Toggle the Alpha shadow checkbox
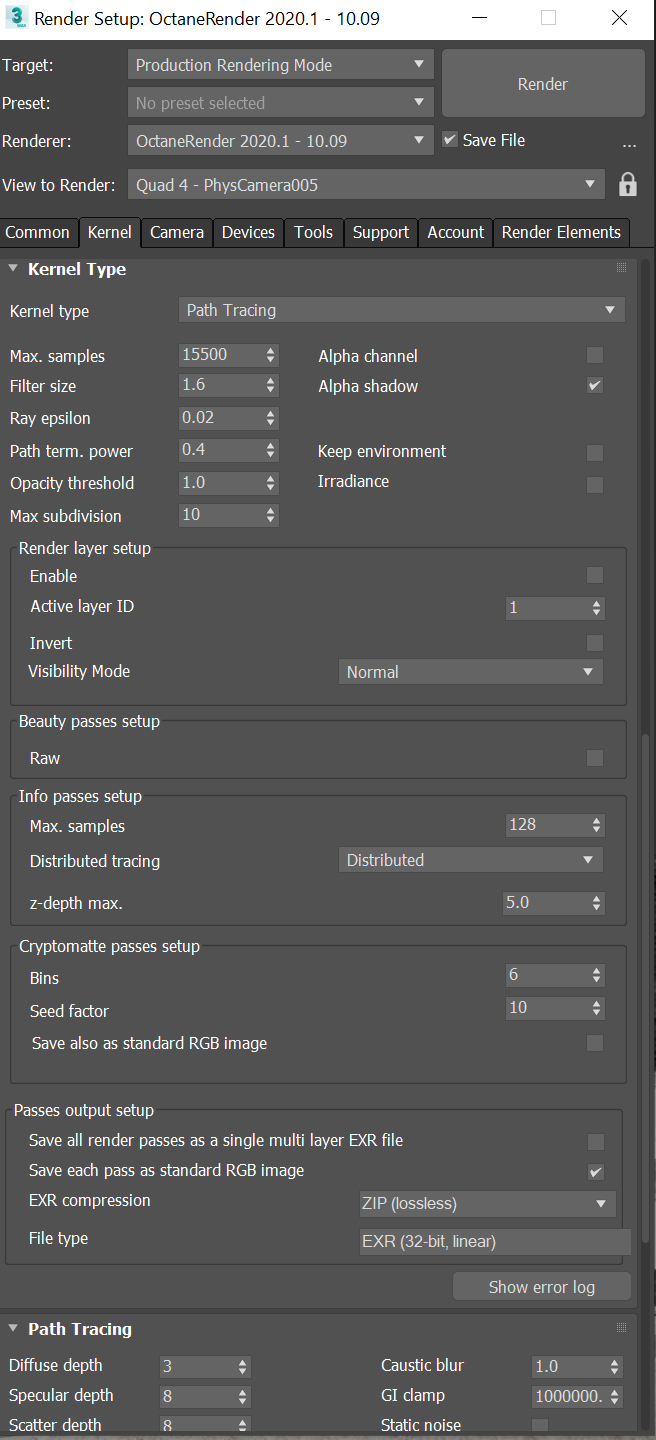This screenshot has width=656, height=1440. point(595,385)
